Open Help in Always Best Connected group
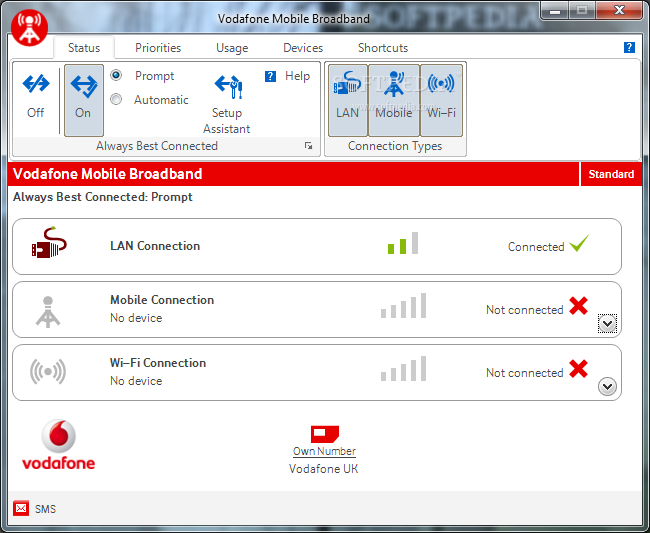650x533 pixels. 288,76
